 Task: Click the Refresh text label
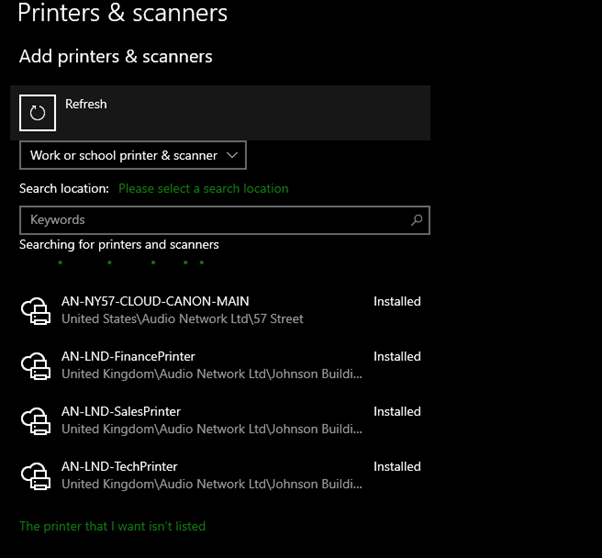click(x=86, y=104)
